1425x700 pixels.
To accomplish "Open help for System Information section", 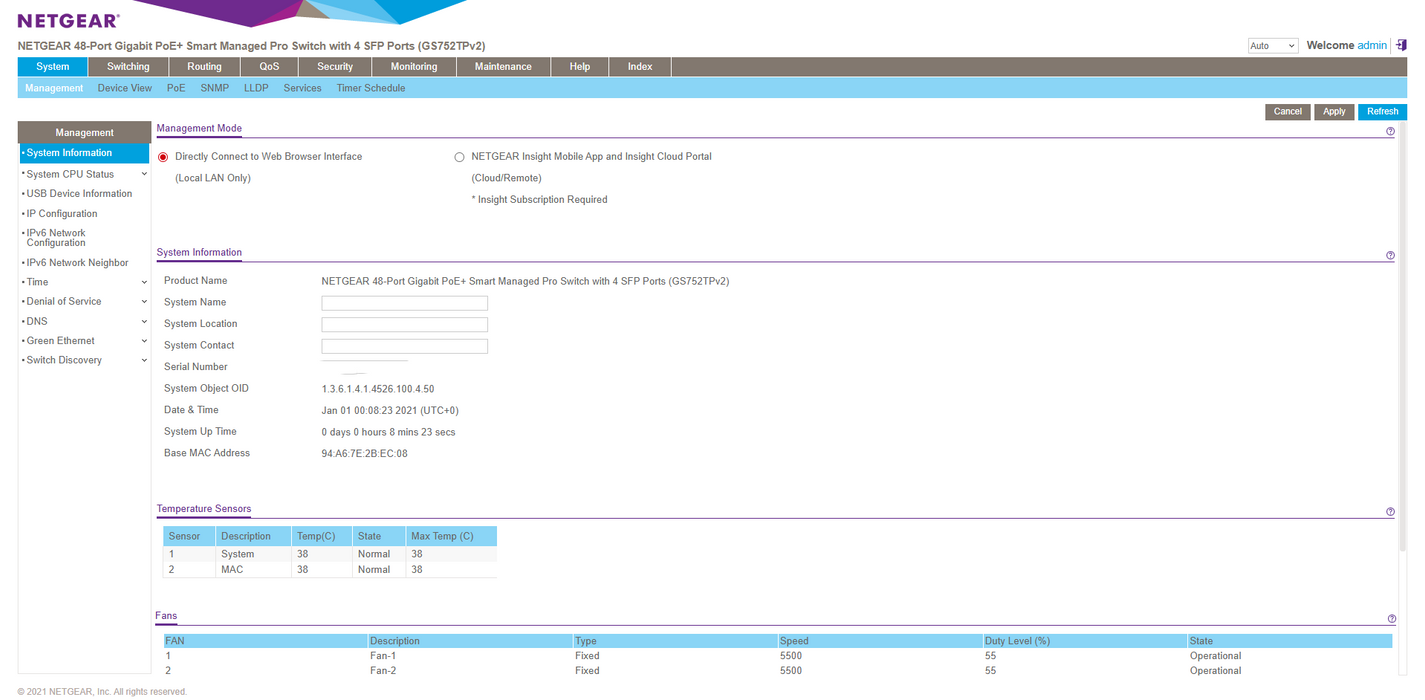I will point(1390,256).
